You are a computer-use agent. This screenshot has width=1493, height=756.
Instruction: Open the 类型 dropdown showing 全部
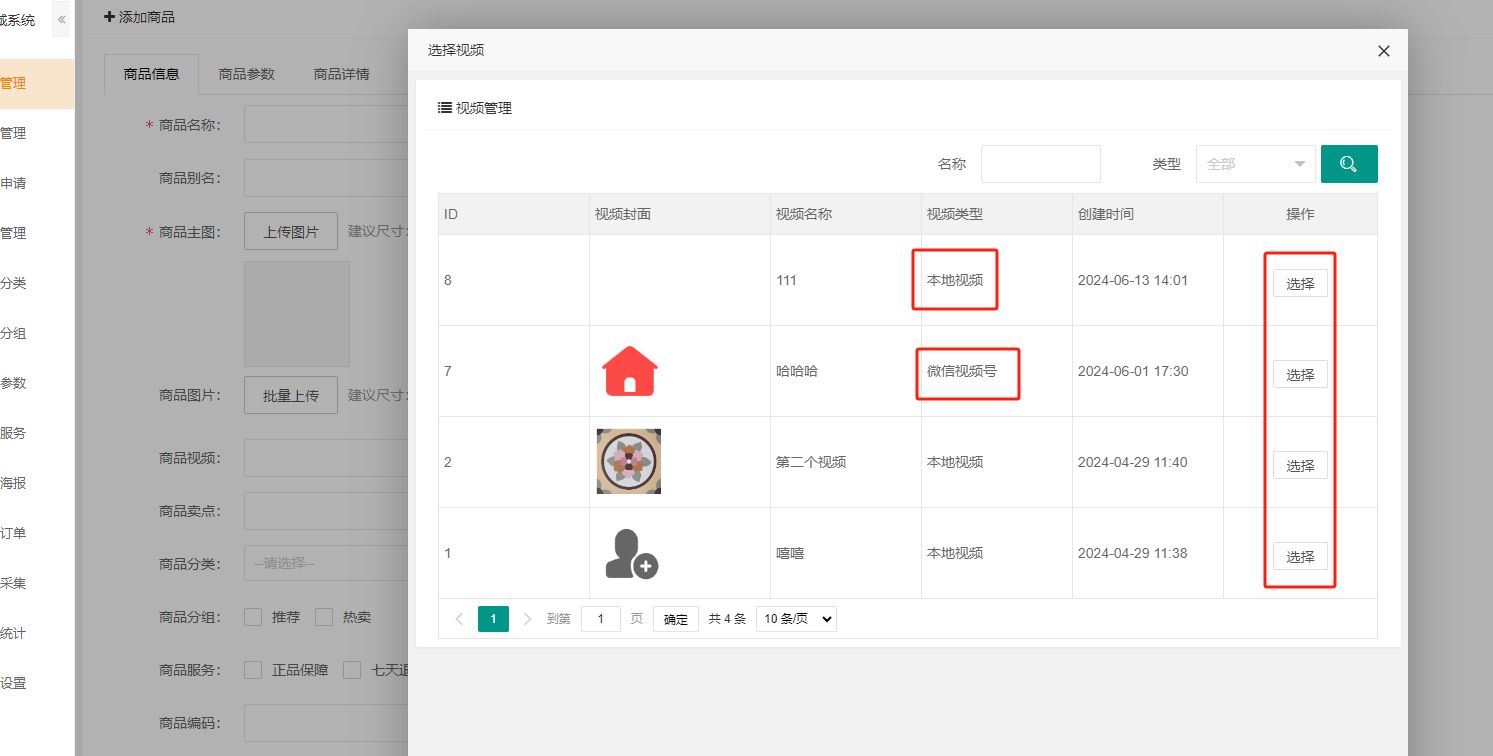point(1255,164)
